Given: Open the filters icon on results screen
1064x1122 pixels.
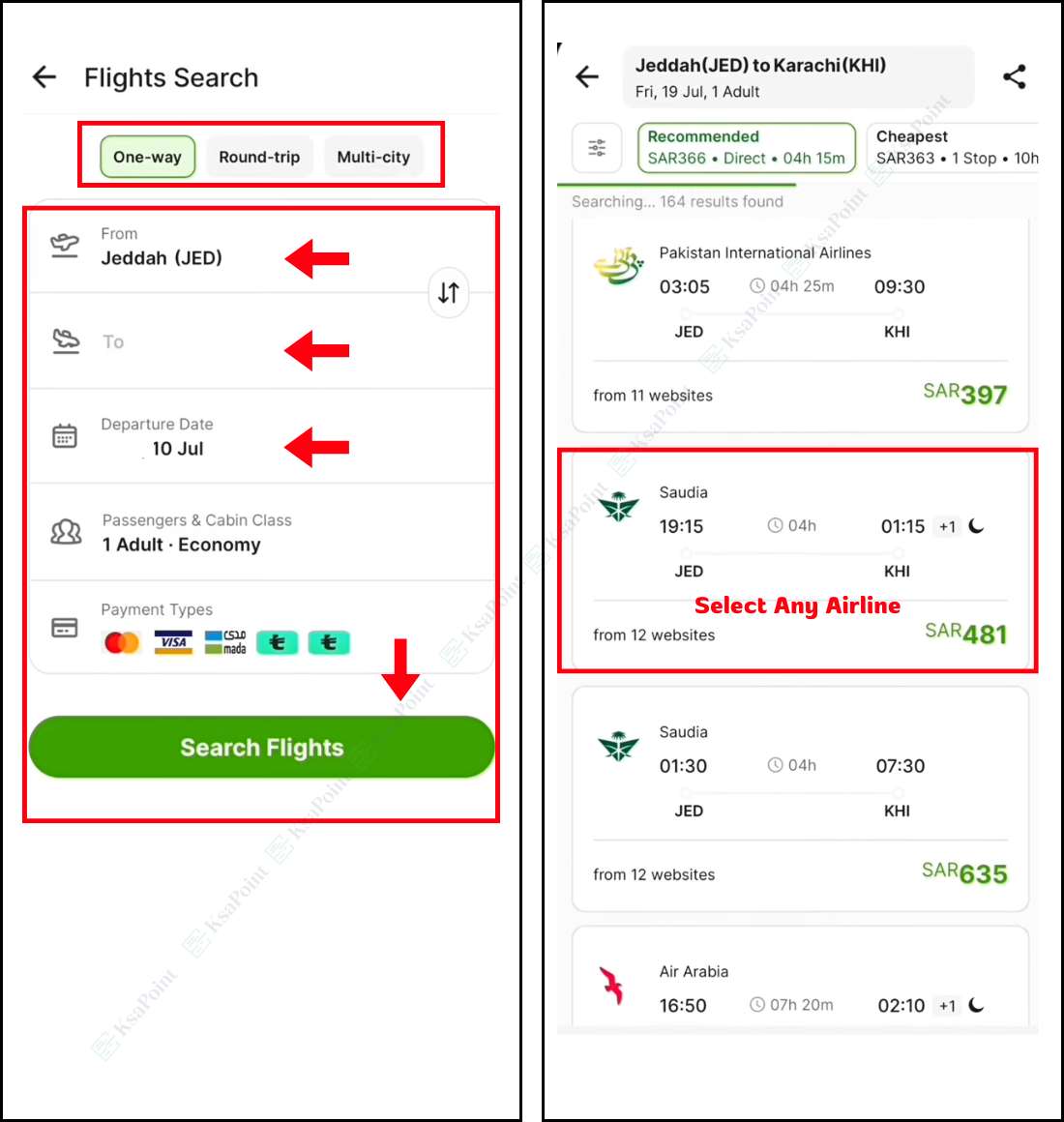Looking at the screenshot, I should click(597, 147).
